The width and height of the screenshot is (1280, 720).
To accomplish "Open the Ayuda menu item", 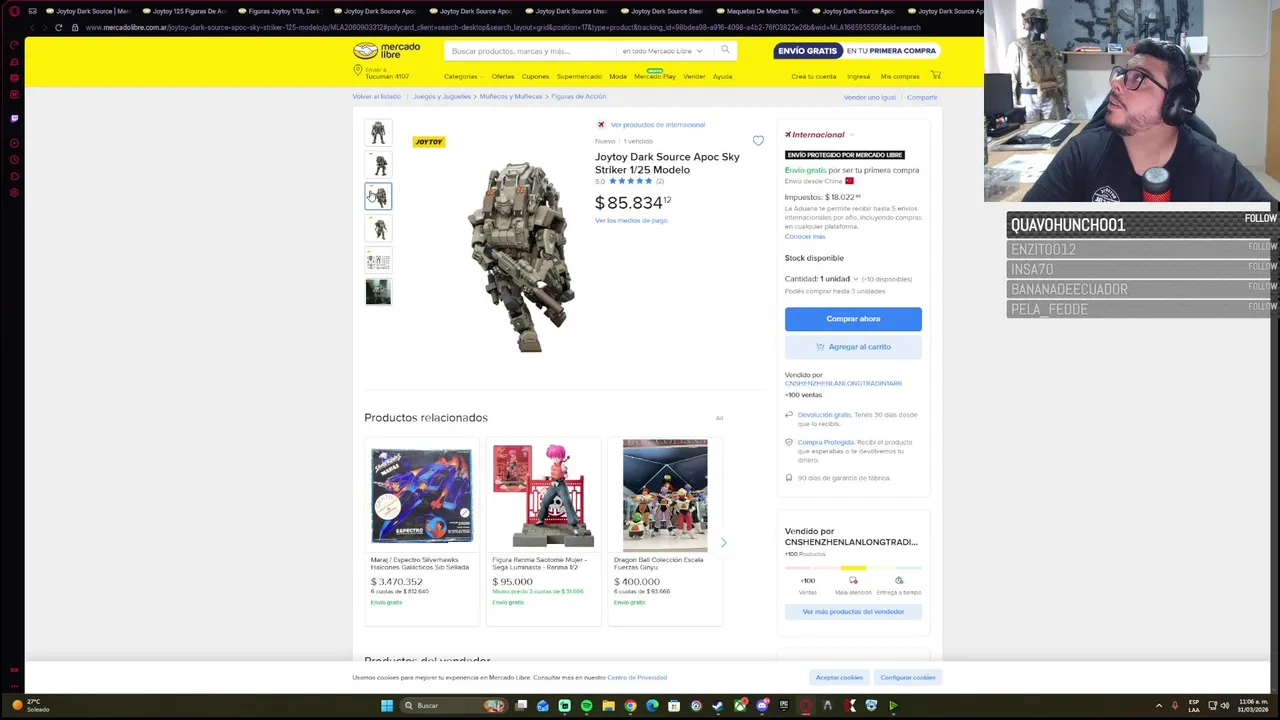I will (x=722, y=76).
